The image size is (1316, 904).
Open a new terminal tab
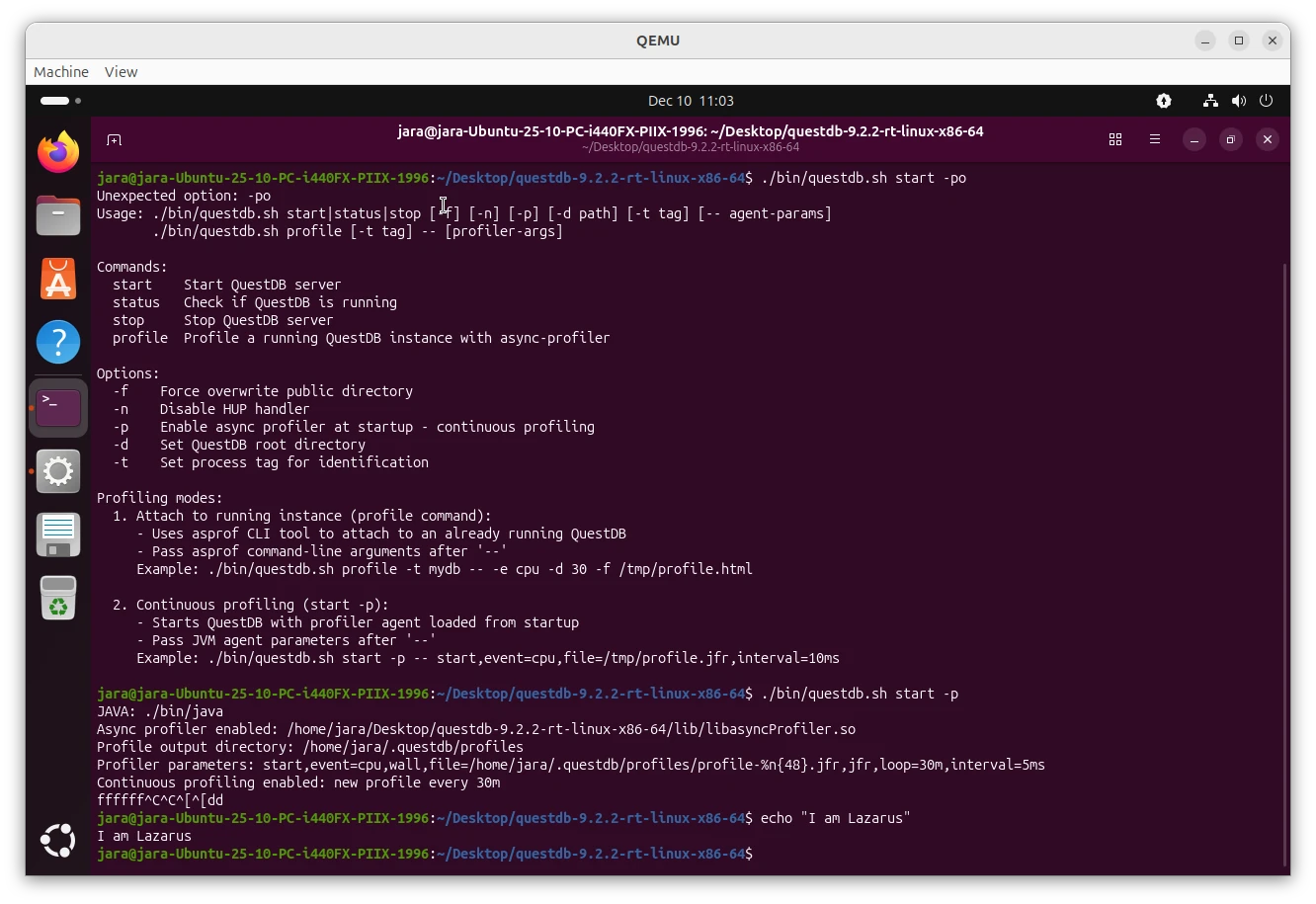pos(115,139)
